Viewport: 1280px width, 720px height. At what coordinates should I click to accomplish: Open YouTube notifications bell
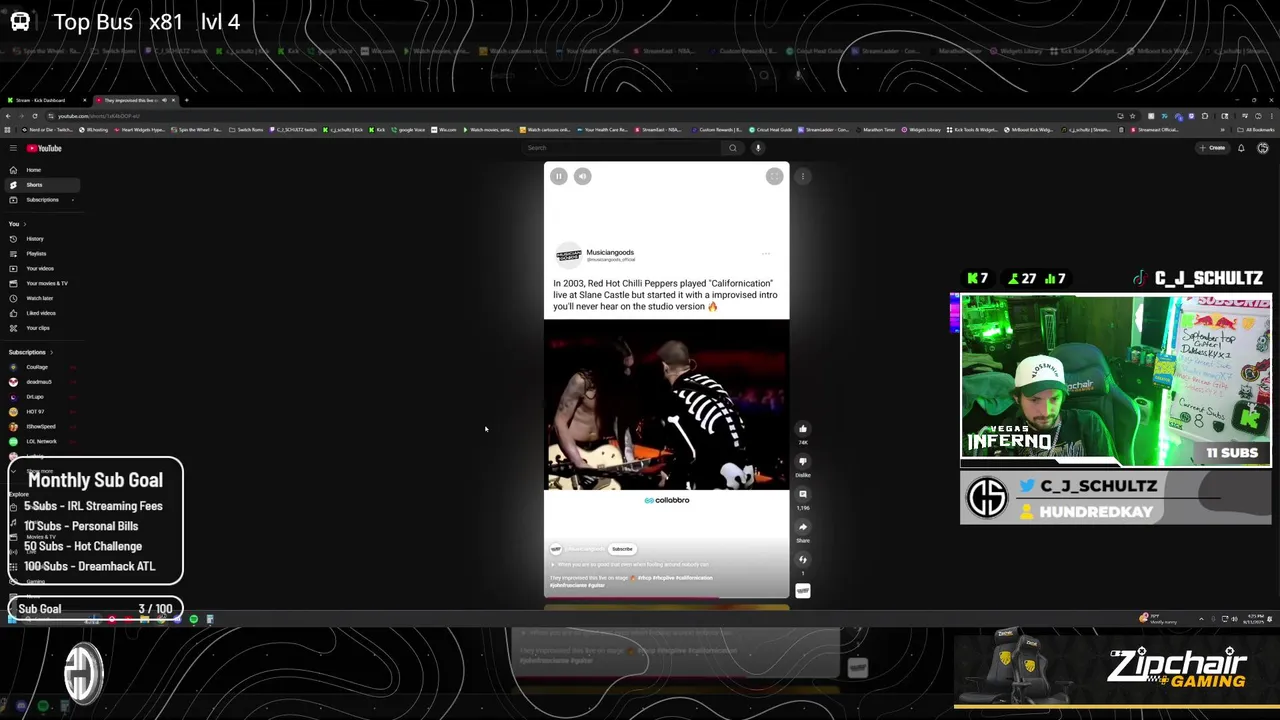point(1241,148)
